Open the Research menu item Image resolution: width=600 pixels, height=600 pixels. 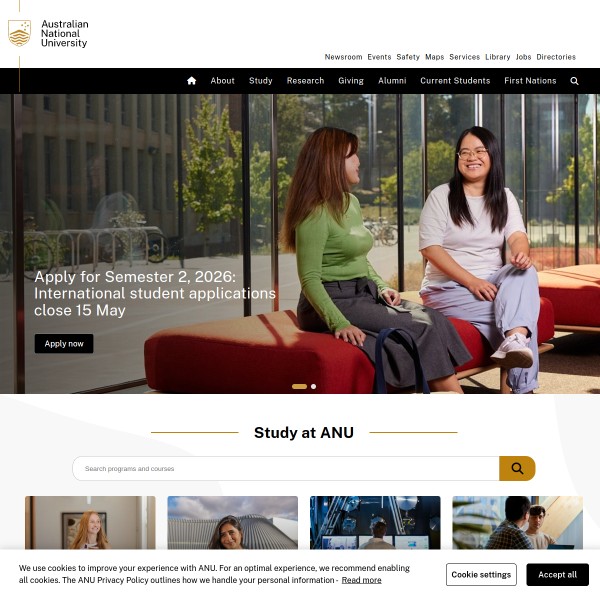click(305, 81)
